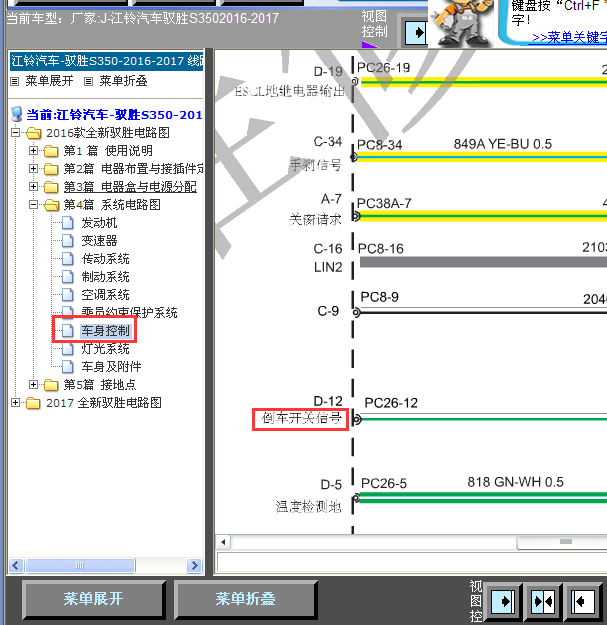The height and width of the screenshot is (625, 607).
Task: Click the PC26-19 connector label
Action: click(x=383, y=68)
